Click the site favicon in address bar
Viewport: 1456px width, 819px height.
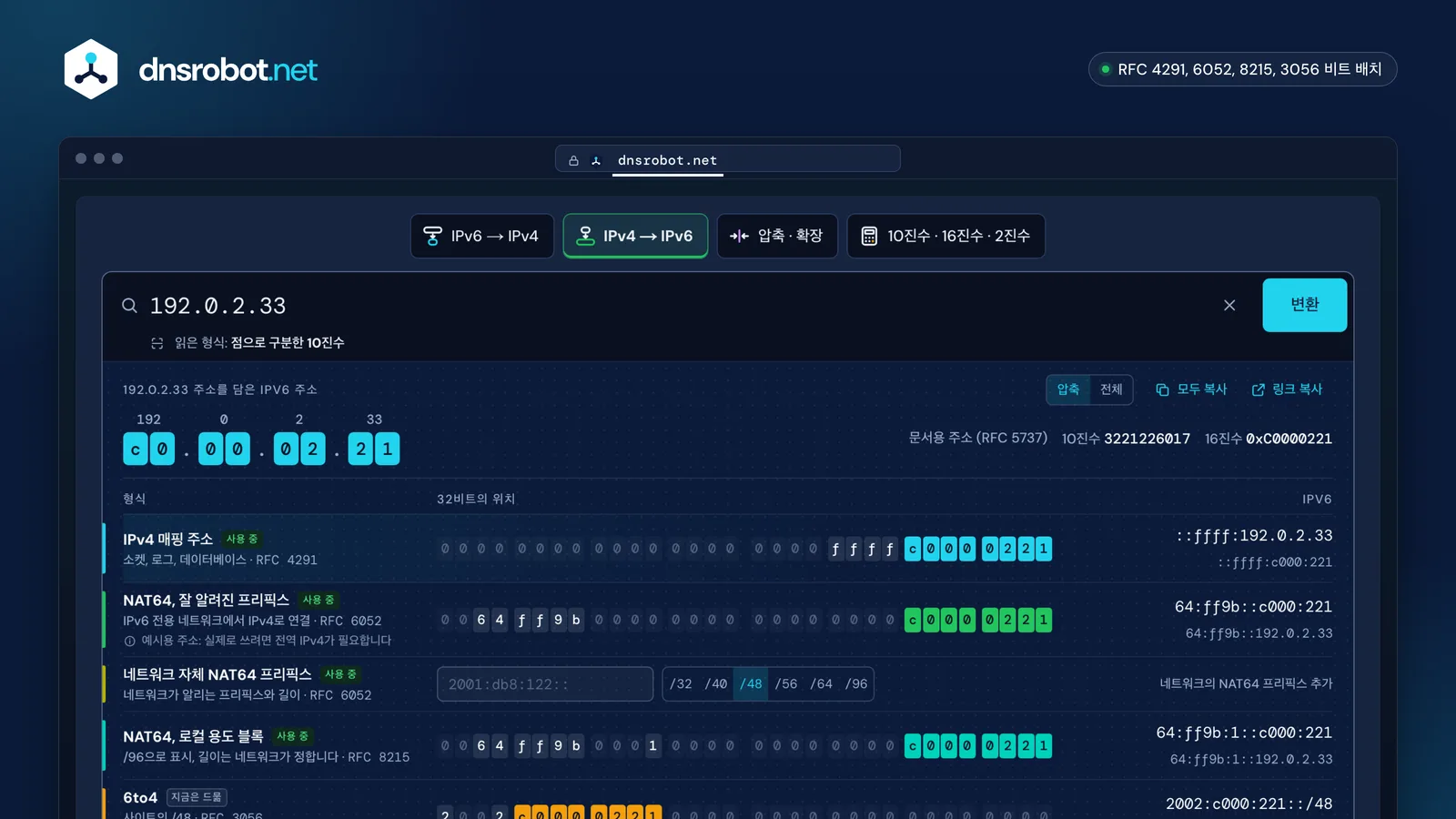pyautogui.click(x=596, y=160)
